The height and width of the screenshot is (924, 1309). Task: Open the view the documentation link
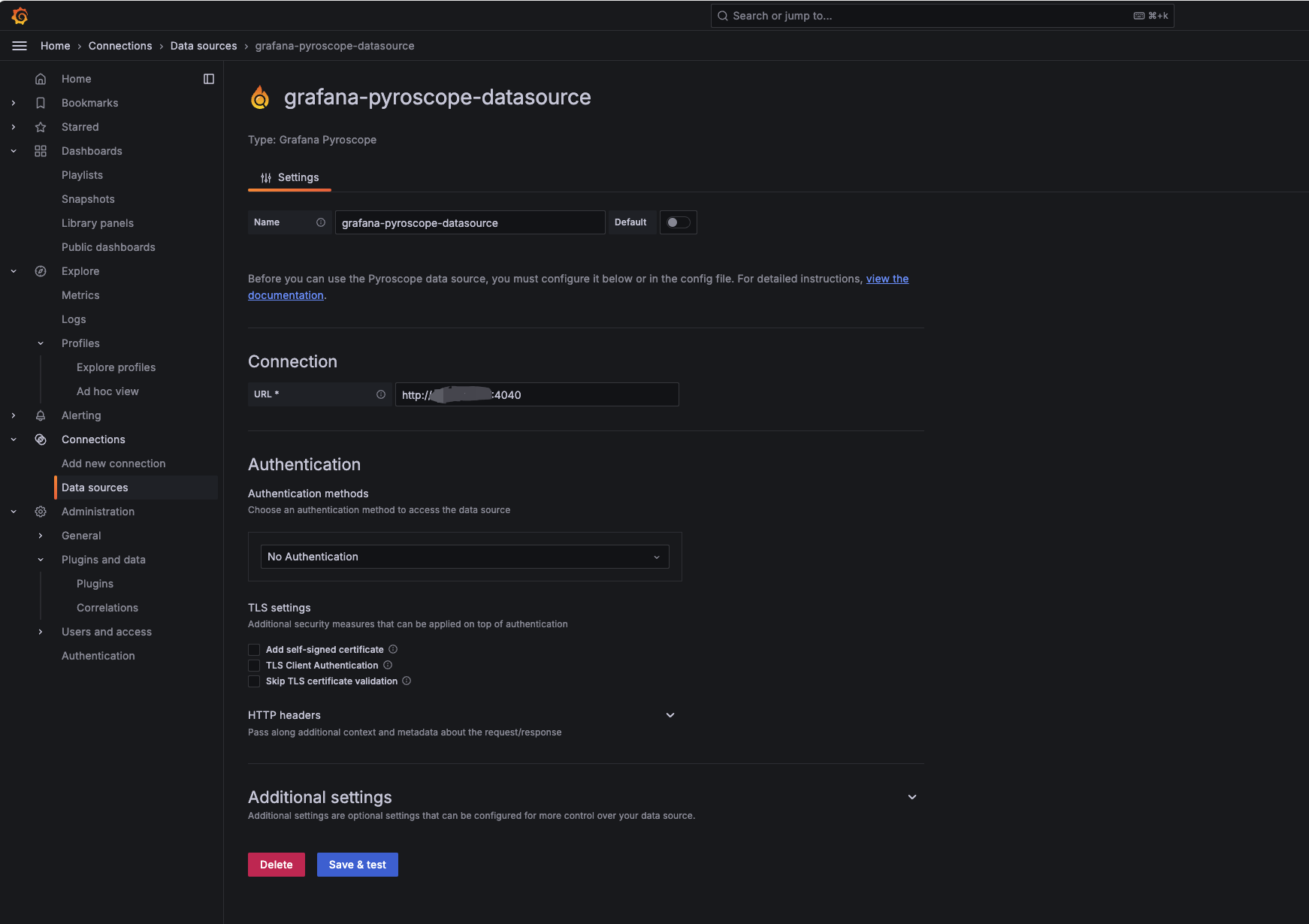887,279
